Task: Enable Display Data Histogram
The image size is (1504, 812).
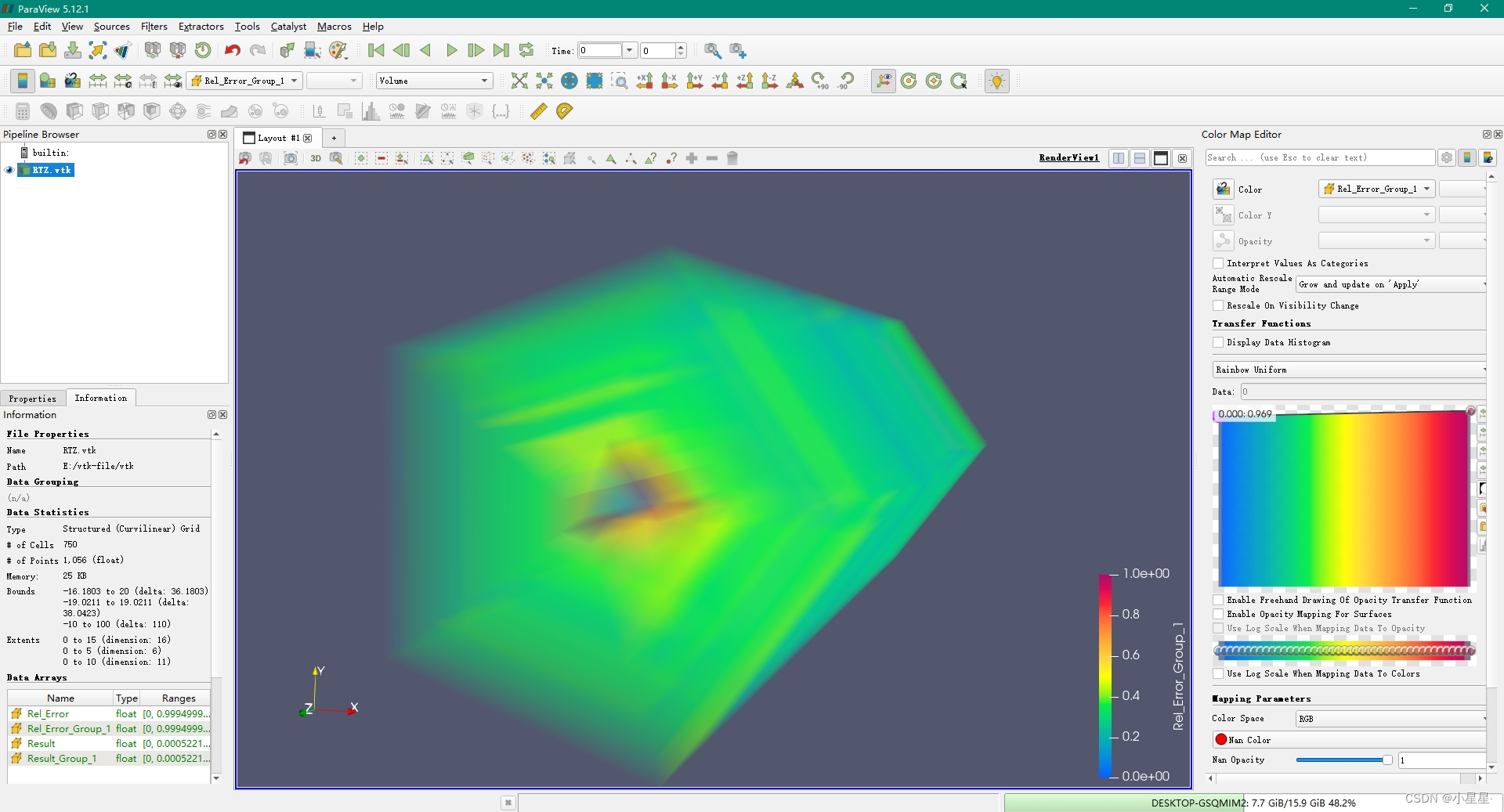Action: point(1219,342)
